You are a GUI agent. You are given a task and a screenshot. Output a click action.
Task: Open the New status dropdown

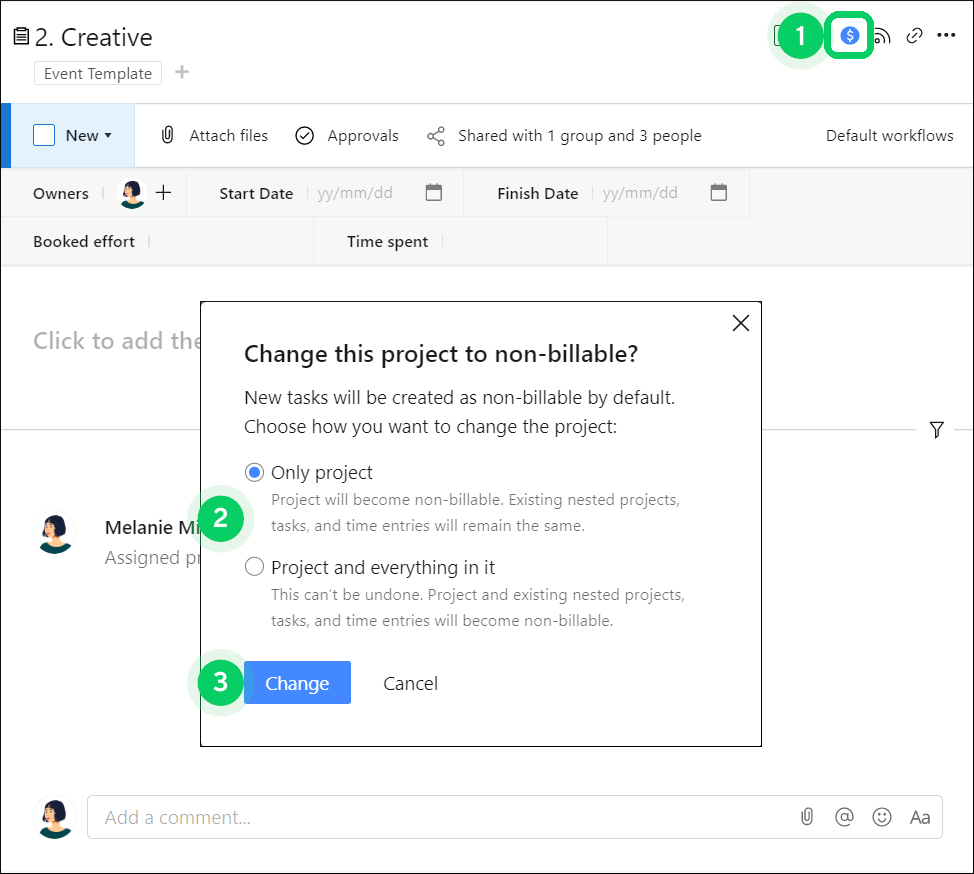86,135
